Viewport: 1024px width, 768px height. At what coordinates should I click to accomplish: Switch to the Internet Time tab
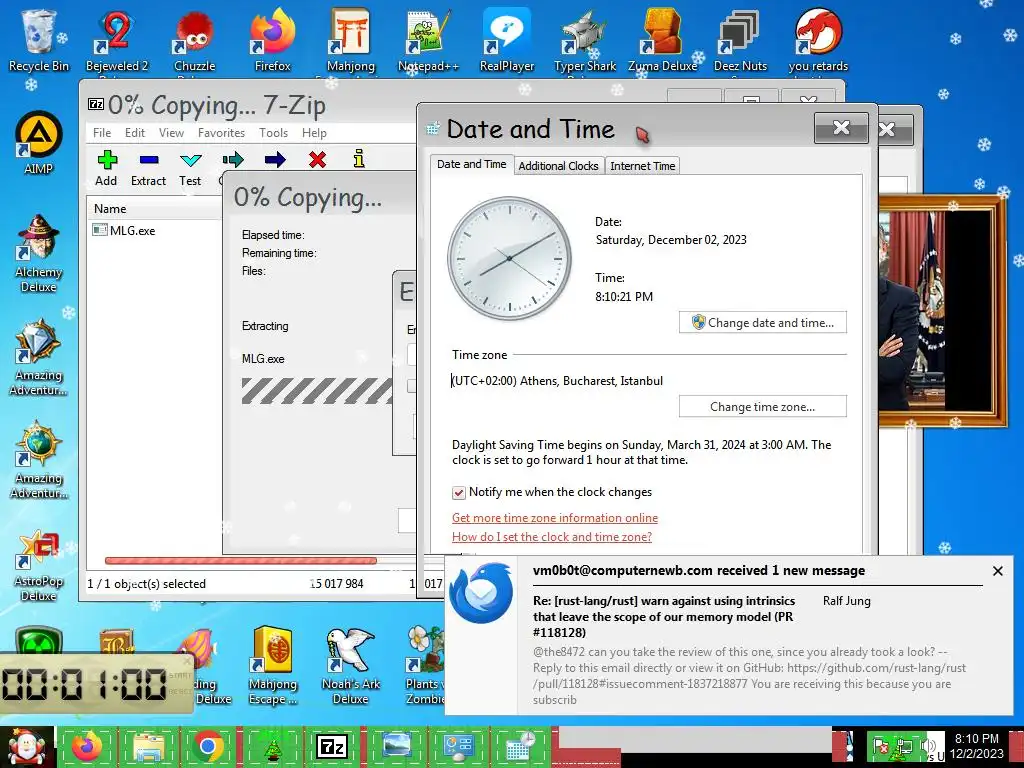point(643,166)
